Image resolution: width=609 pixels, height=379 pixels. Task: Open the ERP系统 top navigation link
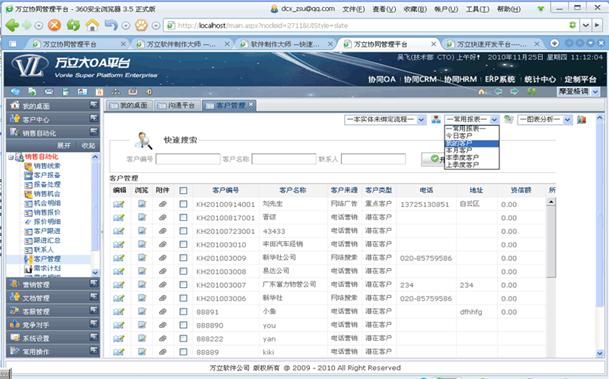coord(500,79)
